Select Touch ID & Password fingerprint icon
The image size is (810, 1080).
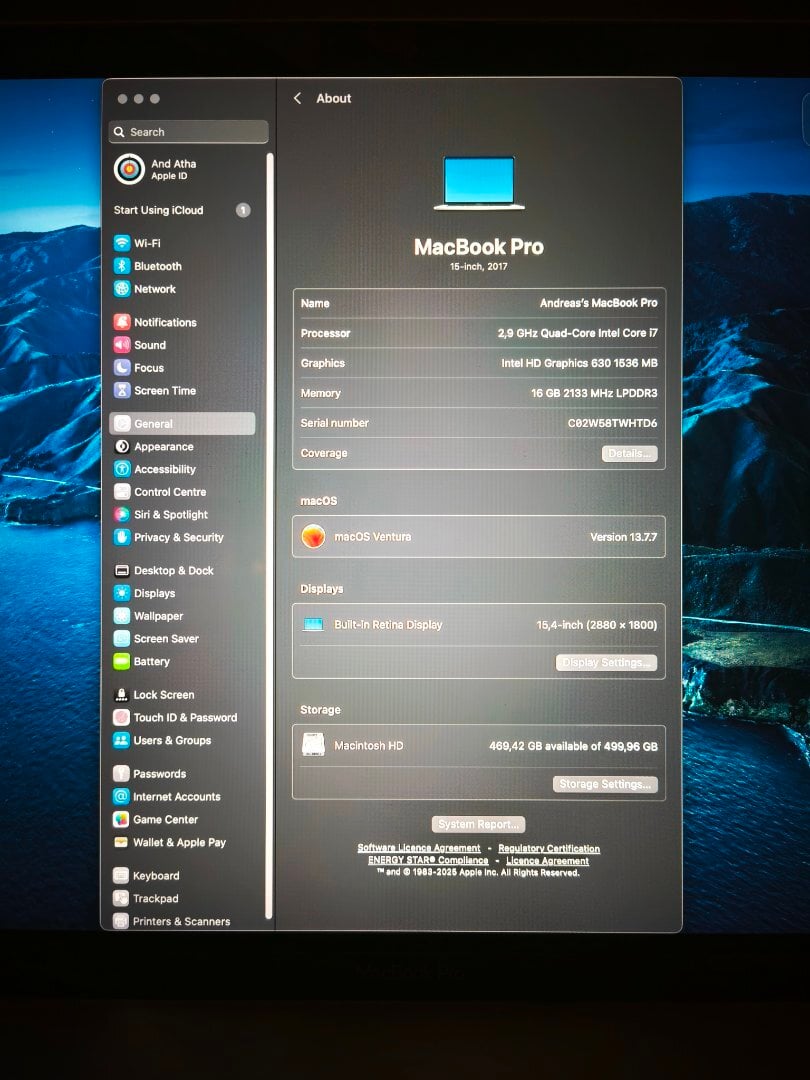[121, 717]
